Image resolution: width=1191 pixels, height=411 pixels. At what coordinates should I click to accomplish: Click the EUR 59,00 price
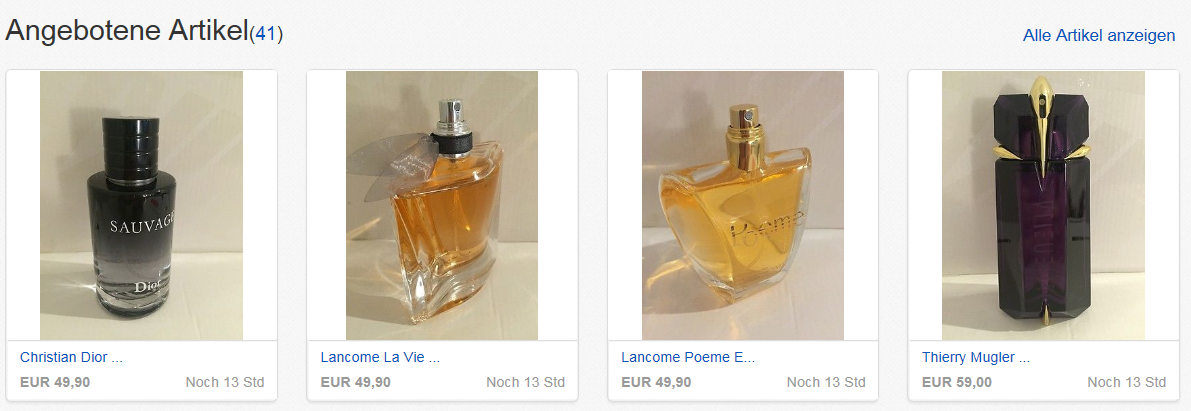tap(957, 382)
